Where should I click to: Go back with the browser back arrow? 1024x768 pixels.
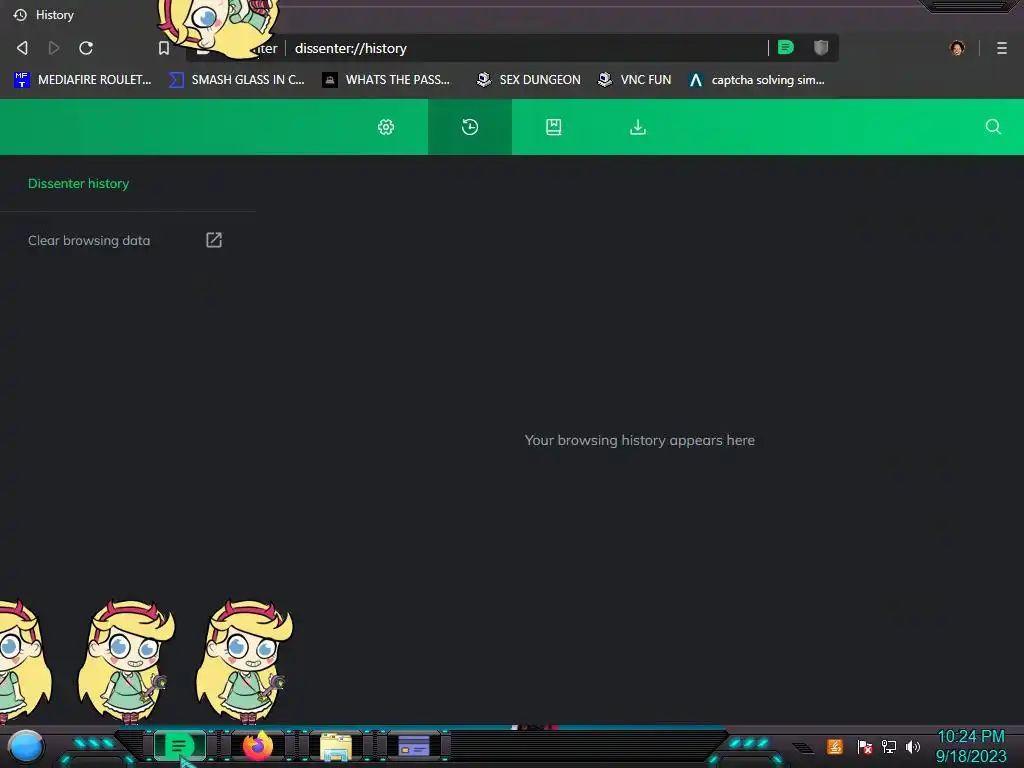pos(22,48)
